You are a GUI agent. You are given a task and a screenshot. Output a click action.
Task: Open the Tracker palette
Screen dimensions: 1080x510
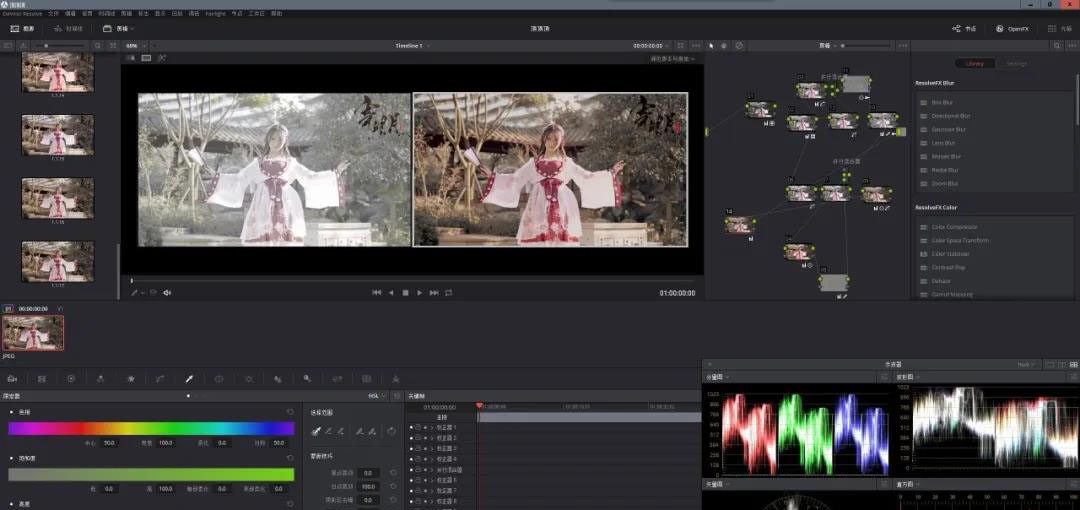point(249,379)
